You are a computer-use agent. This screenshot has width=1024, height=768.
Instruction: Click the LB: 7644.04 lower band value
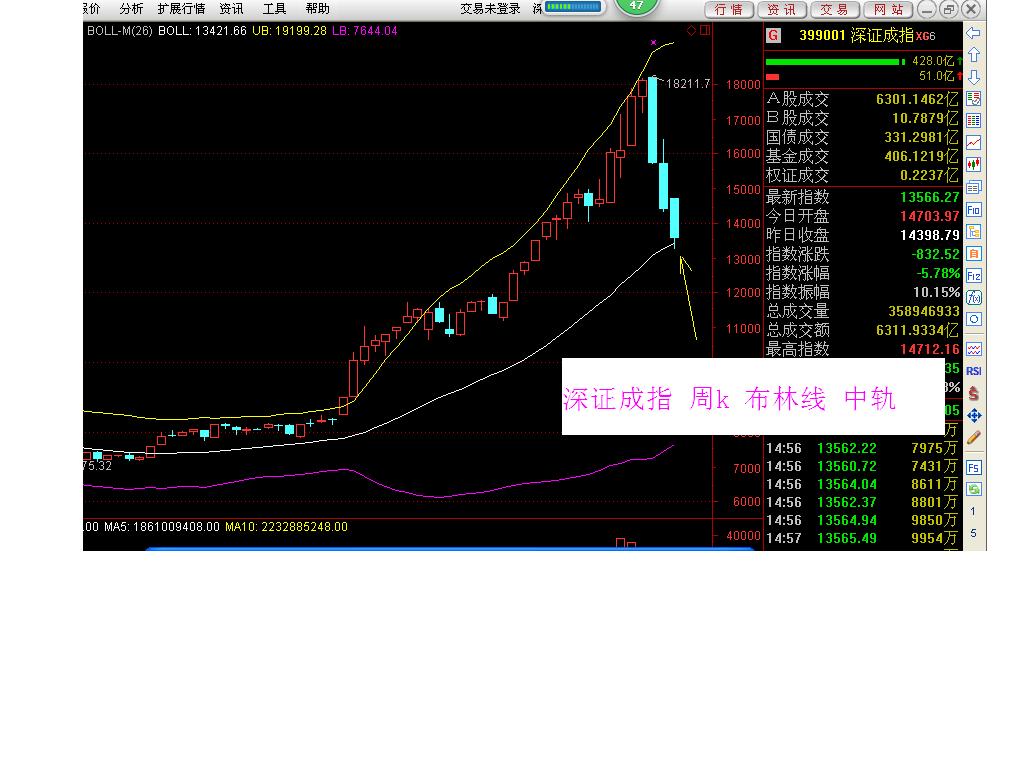pyautogui.click(x=364, y=31)
